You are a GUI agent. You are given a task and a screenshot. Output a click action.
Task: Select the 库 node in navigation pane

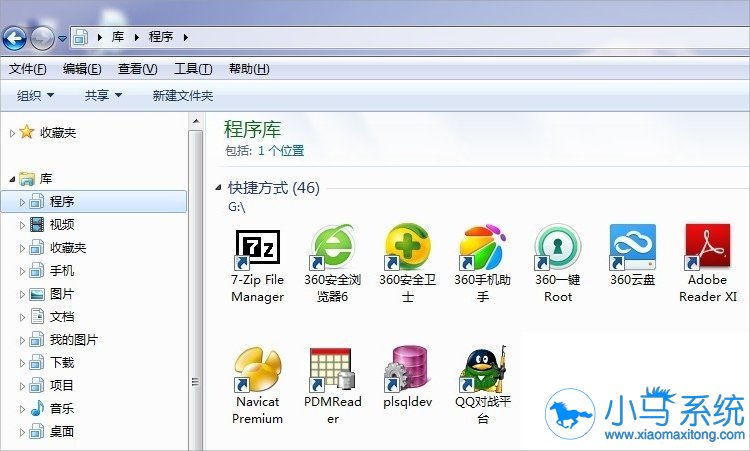(x=35, y=179)
